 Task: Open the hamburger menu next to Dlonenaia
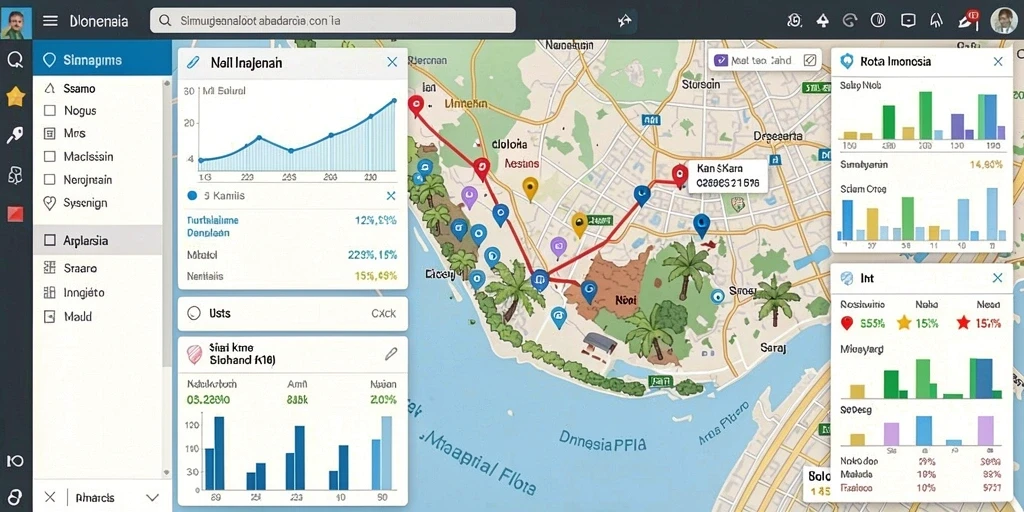coord(50,21)
